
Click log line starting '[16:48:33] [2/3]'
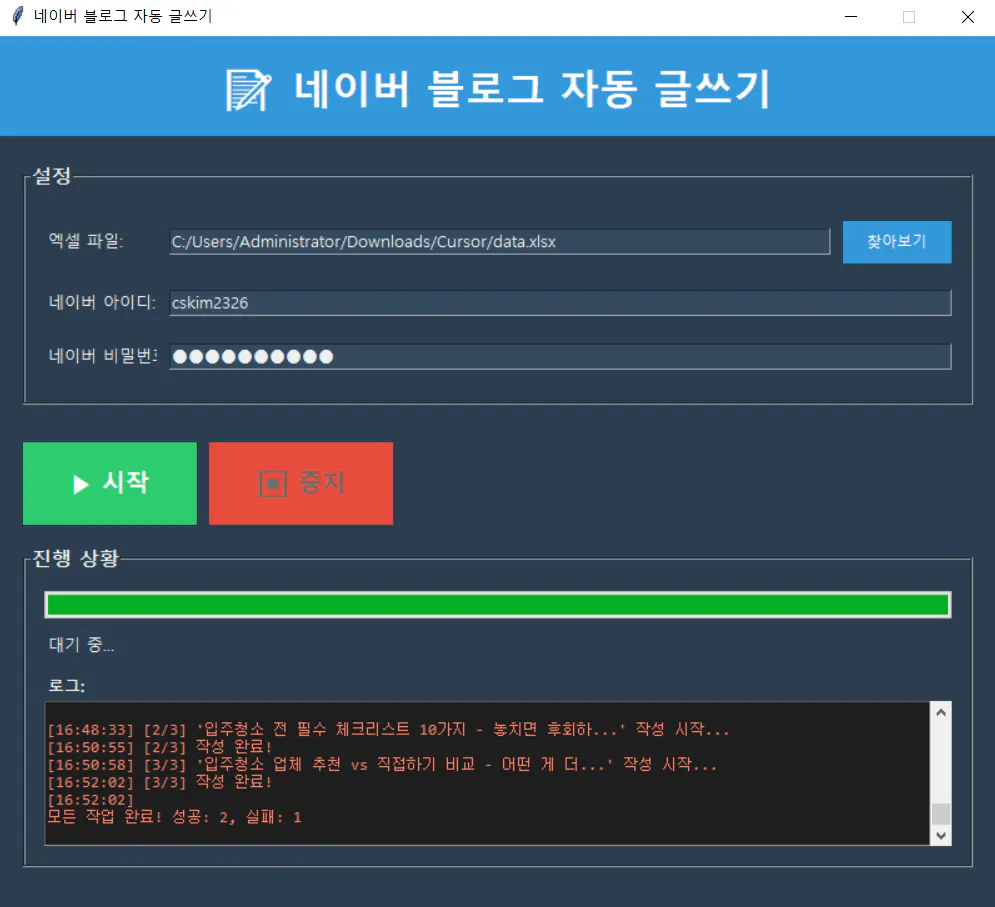(388, 729)
